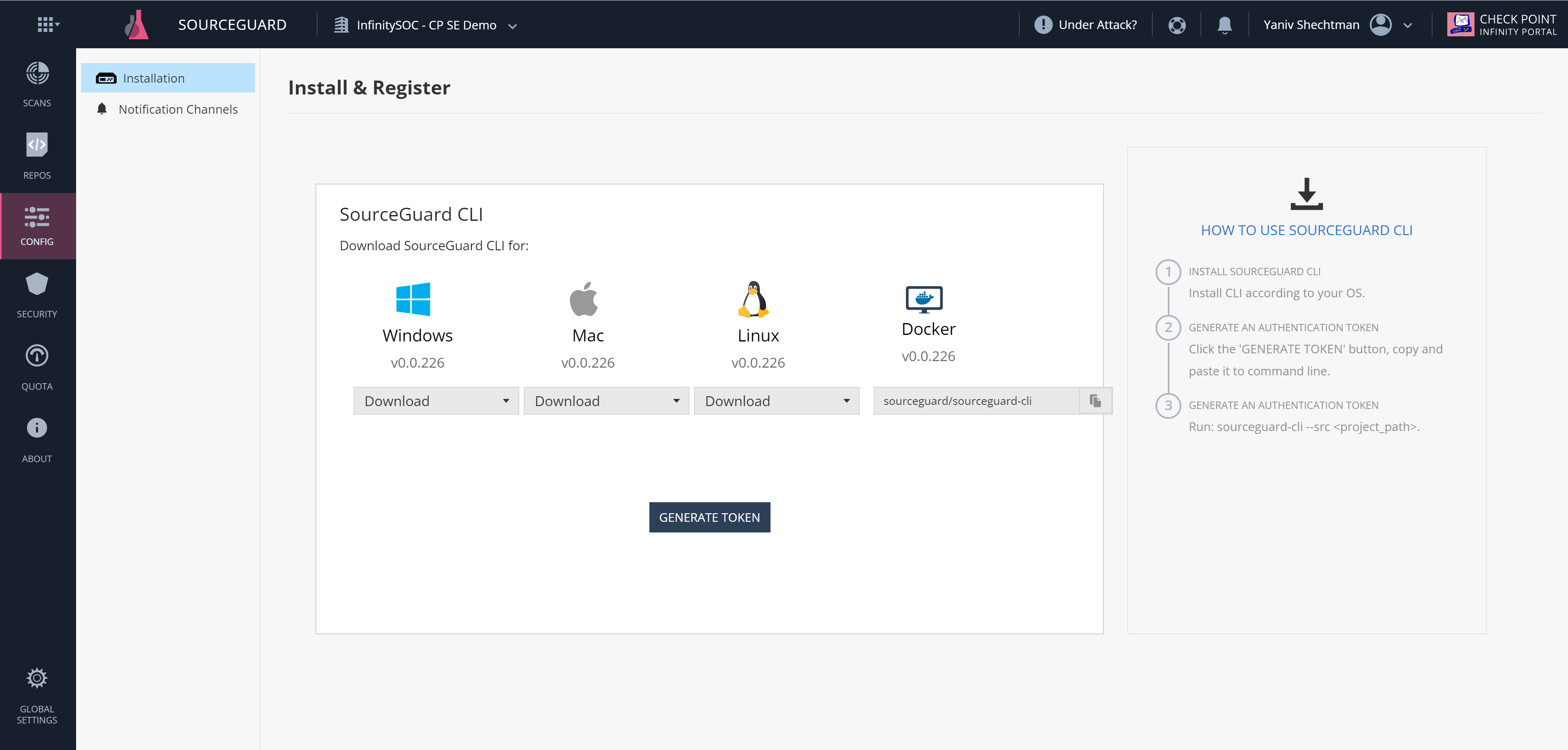Open Notification Channels menu item

(168, 109)
